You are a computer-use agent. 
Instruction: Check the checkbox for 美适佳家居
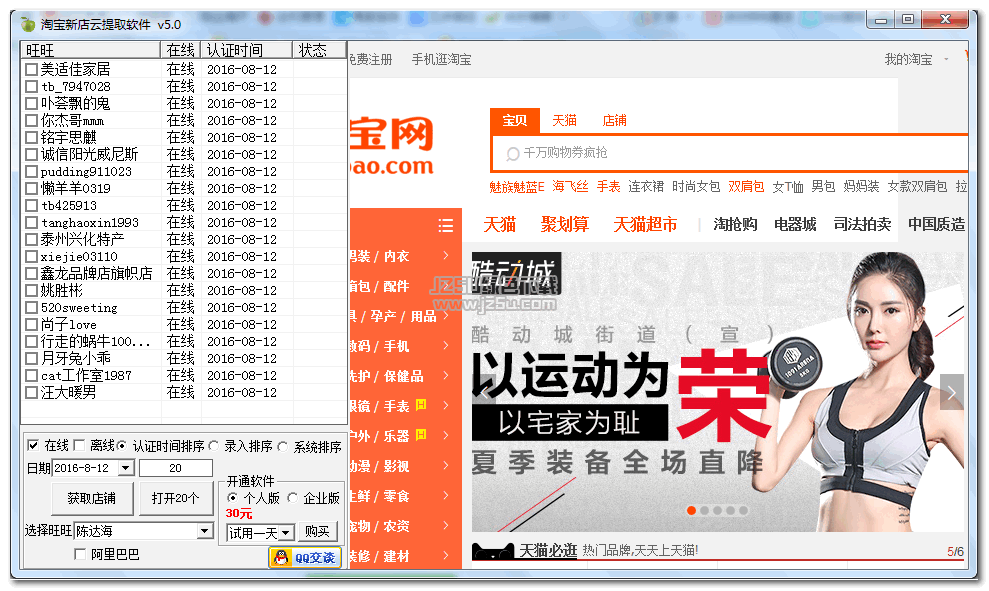[32, 69]
